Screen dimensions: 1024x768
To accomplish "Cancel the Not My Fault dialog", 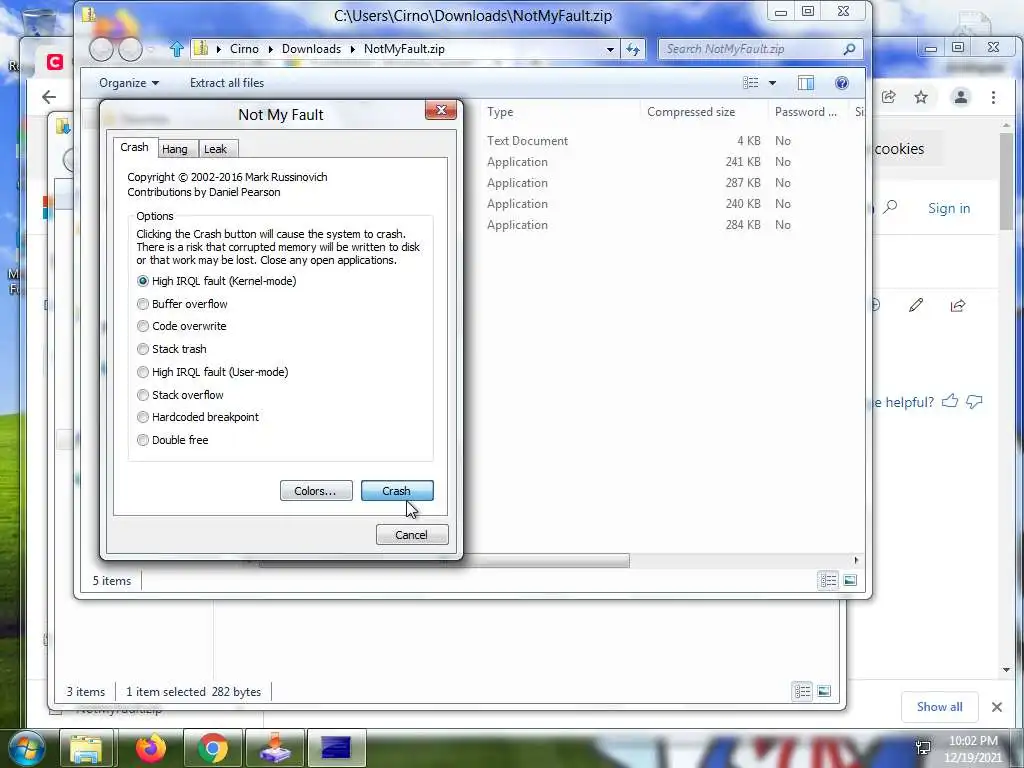I will point(411,534).
